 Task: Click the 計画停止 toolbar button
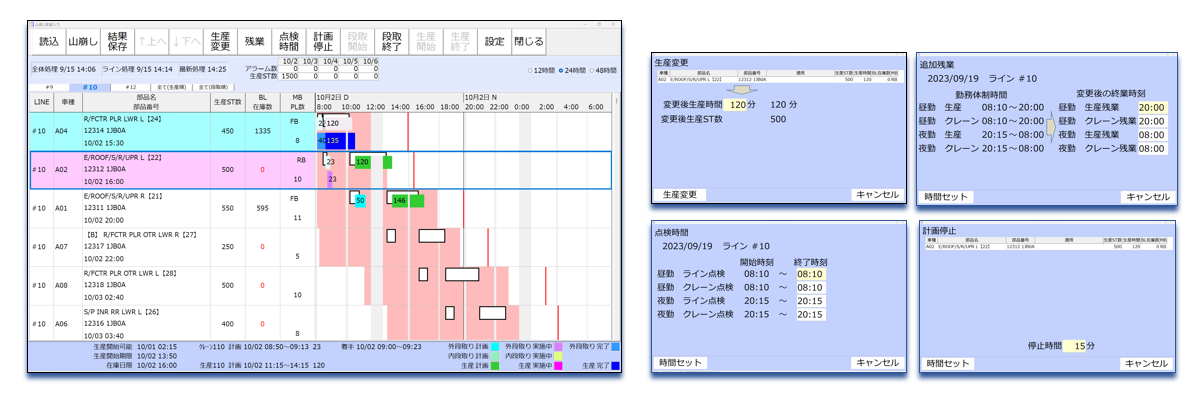322,42
